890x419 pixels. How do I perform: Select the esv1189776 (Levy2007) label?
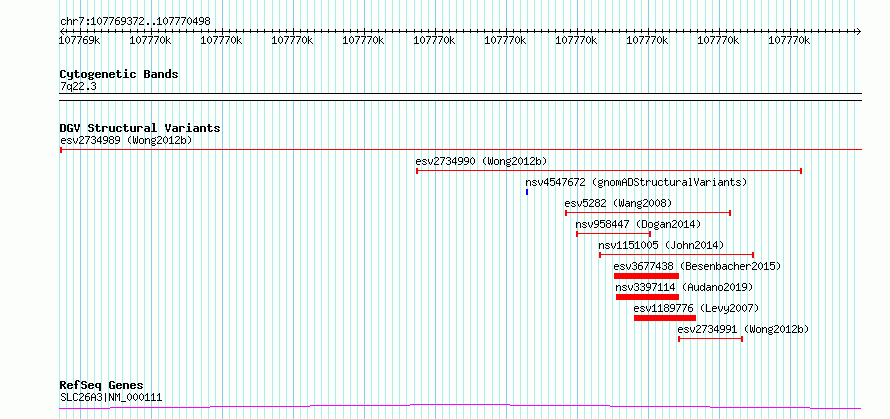(x=696, y=308)
